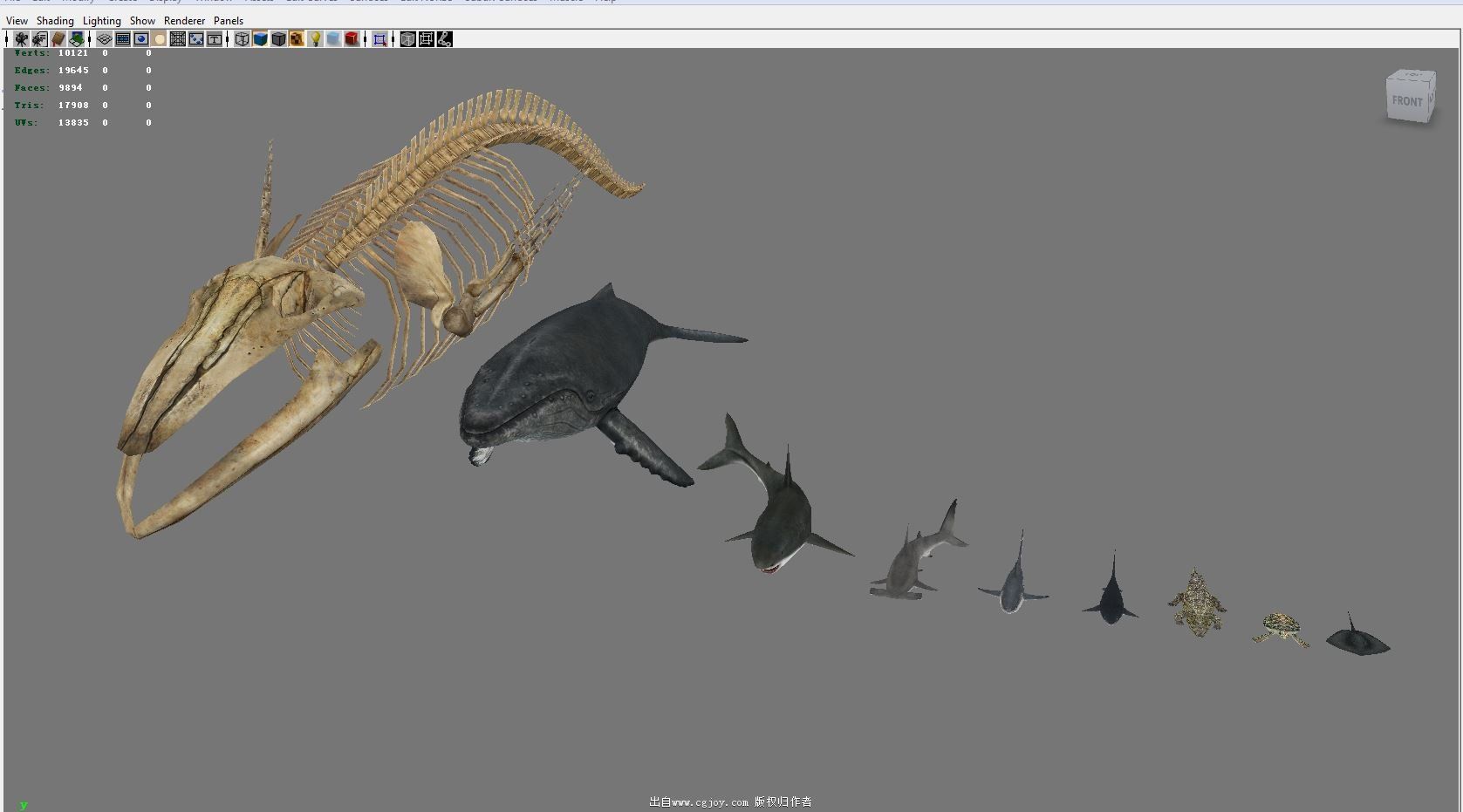Click the UVs count 13835

tap(73, 123)
